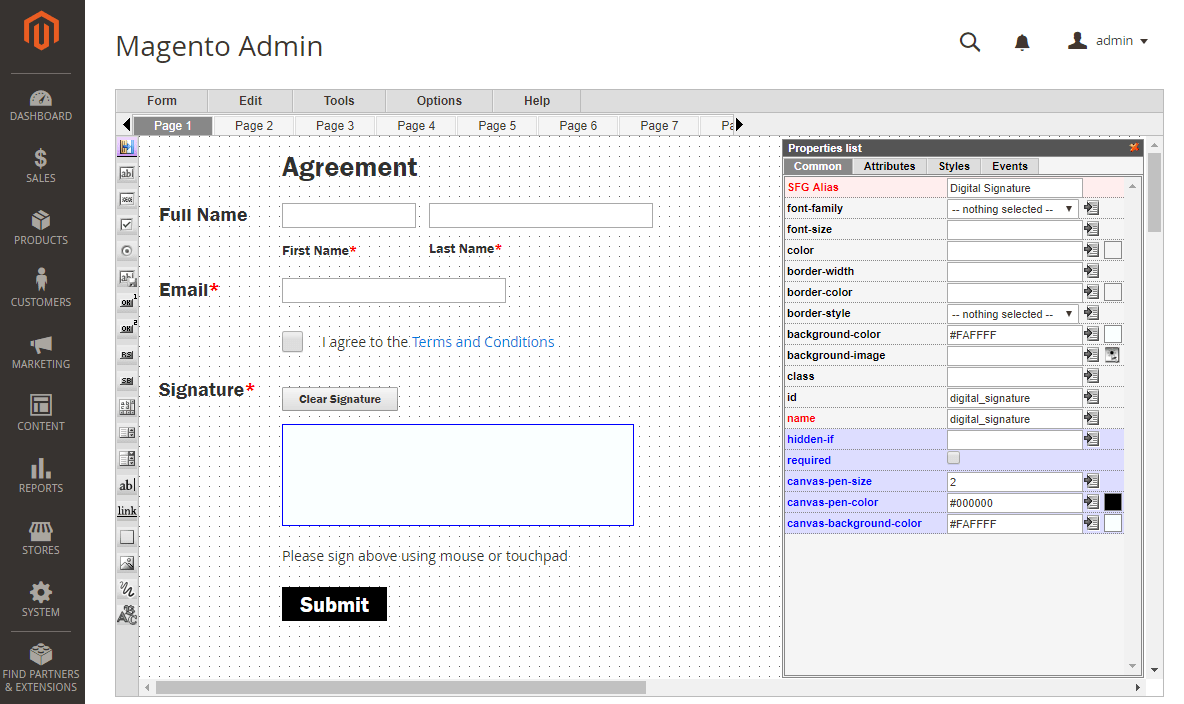This screenshot has width=1184, height=704.
Task: Select the checkbox element tool
Action: tap(126, 225)
